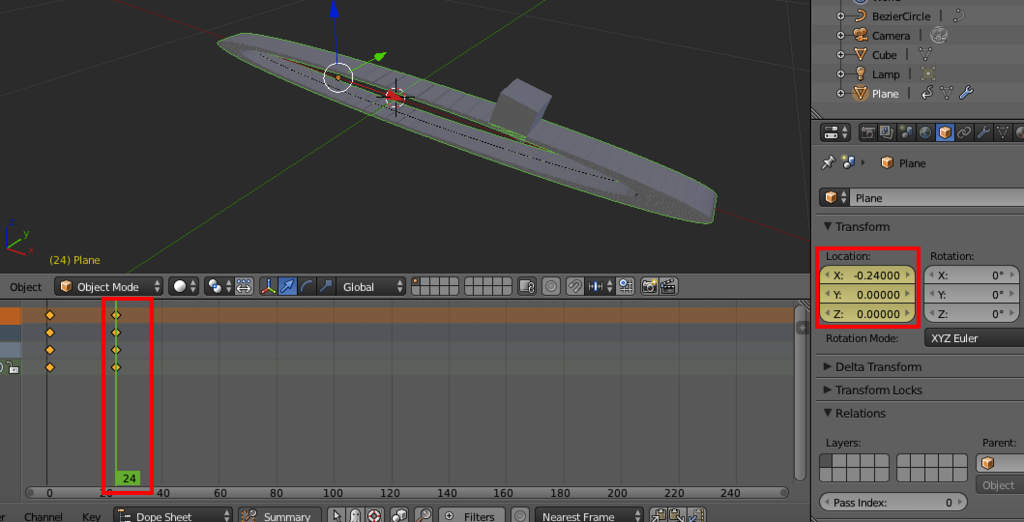Click the Cube mesh data icon
This screenshot has height=522, width=1024.
coord(926,55)
